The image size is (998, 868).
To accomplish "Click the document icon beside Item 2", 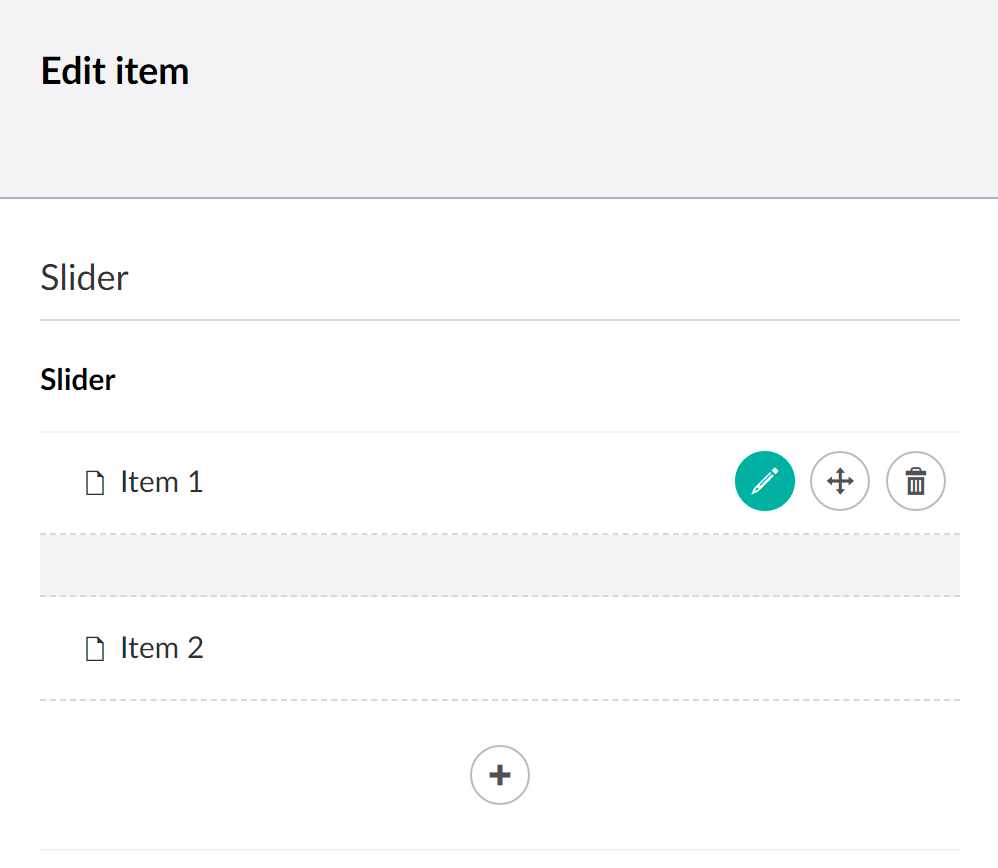I will tap(95, 649).
